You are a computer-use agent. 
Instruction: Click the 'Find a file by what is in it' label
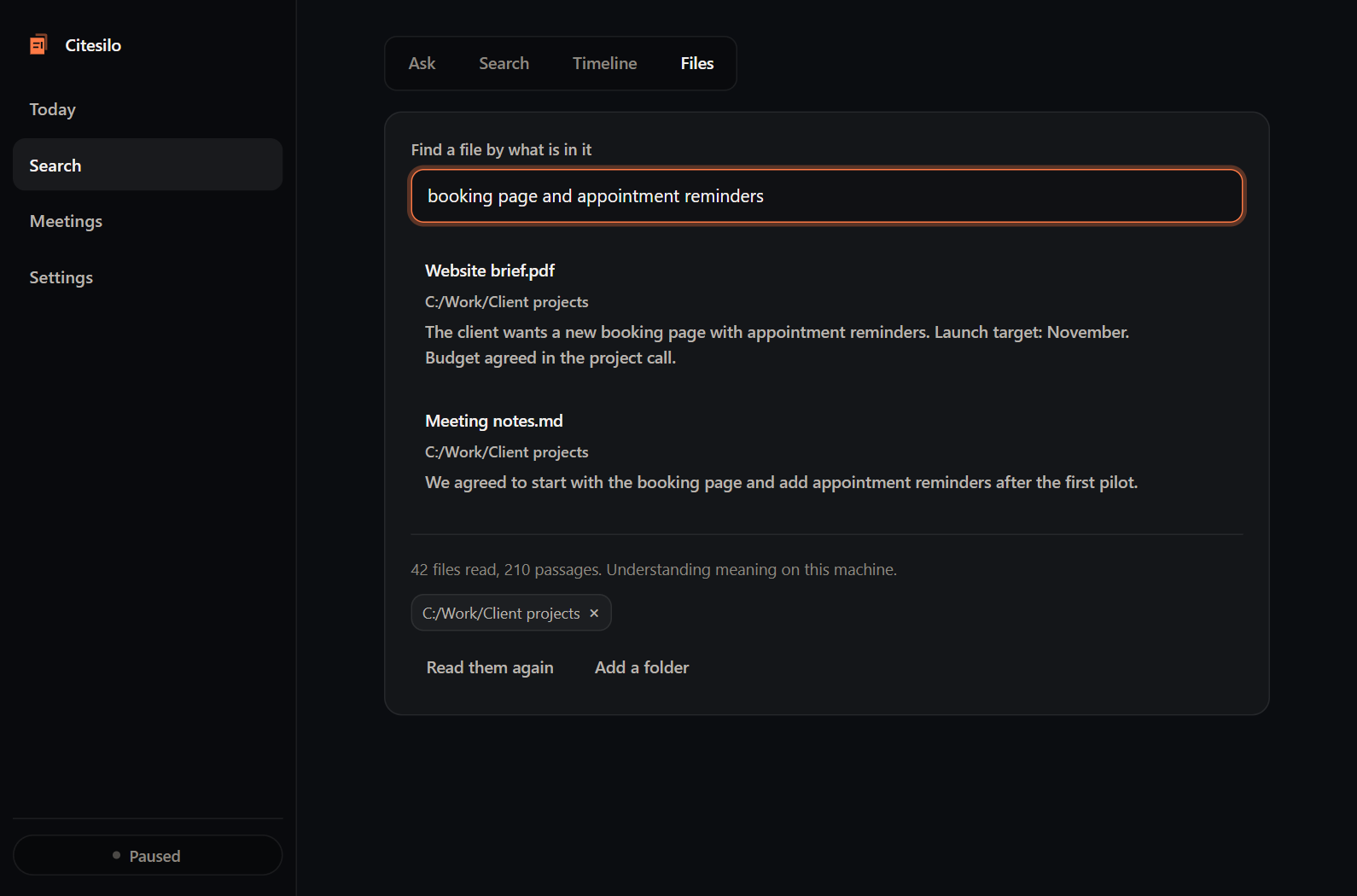[501, 149]
